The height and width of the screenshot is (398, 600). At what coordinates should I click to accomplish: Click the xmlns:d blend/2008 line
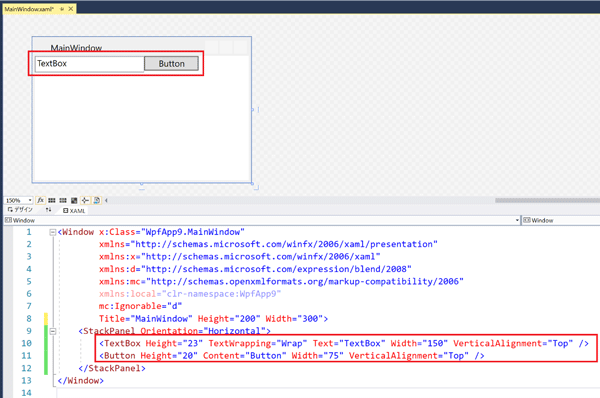tap(255, 269)
